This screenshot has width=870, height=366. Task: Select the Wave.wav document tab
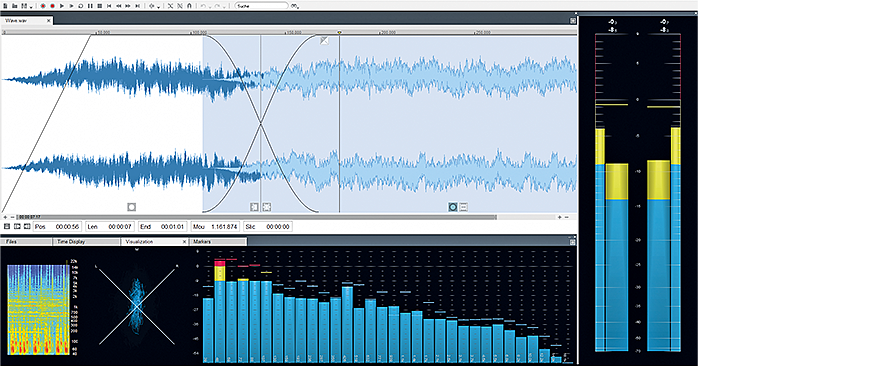(x=27, y=21)
